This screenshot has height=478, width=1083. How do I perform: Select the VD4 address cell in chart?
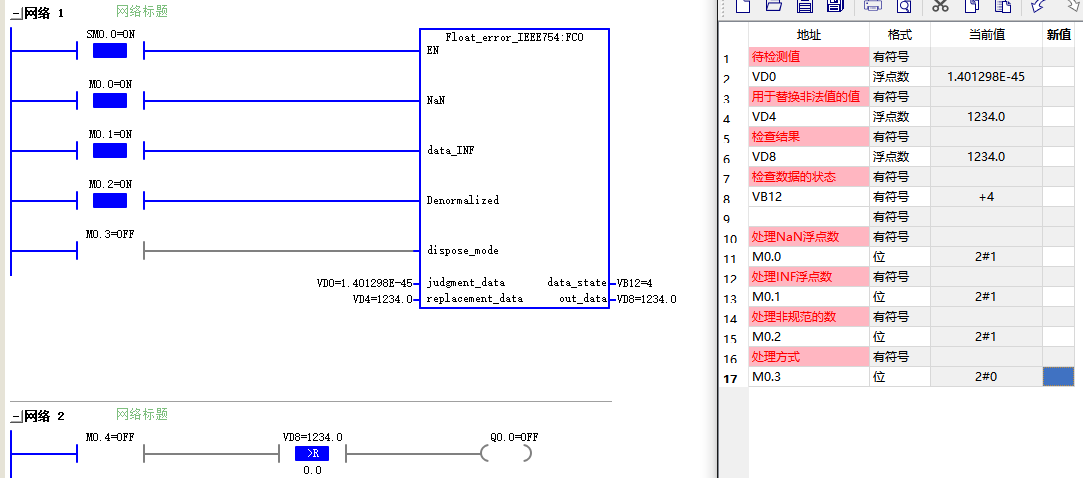(809, 117)
